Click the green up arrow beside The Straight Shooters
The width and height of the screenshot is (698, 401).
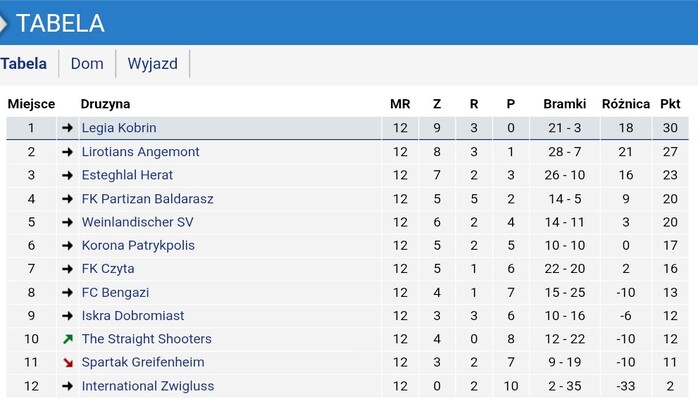pos(68,339)
